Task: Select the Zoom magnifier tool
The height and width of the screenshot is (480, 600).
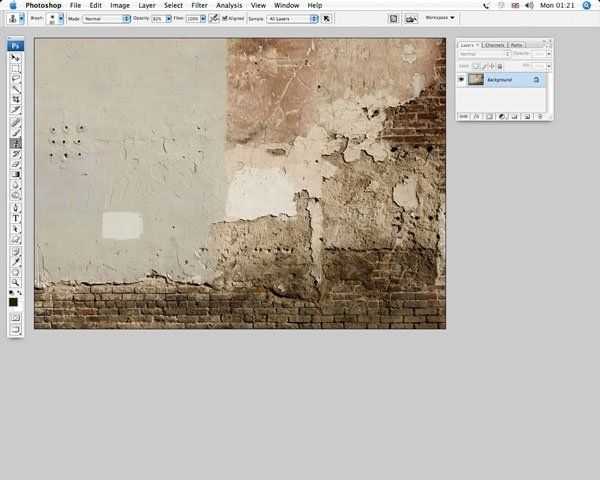Action: (x=16, y=282)
